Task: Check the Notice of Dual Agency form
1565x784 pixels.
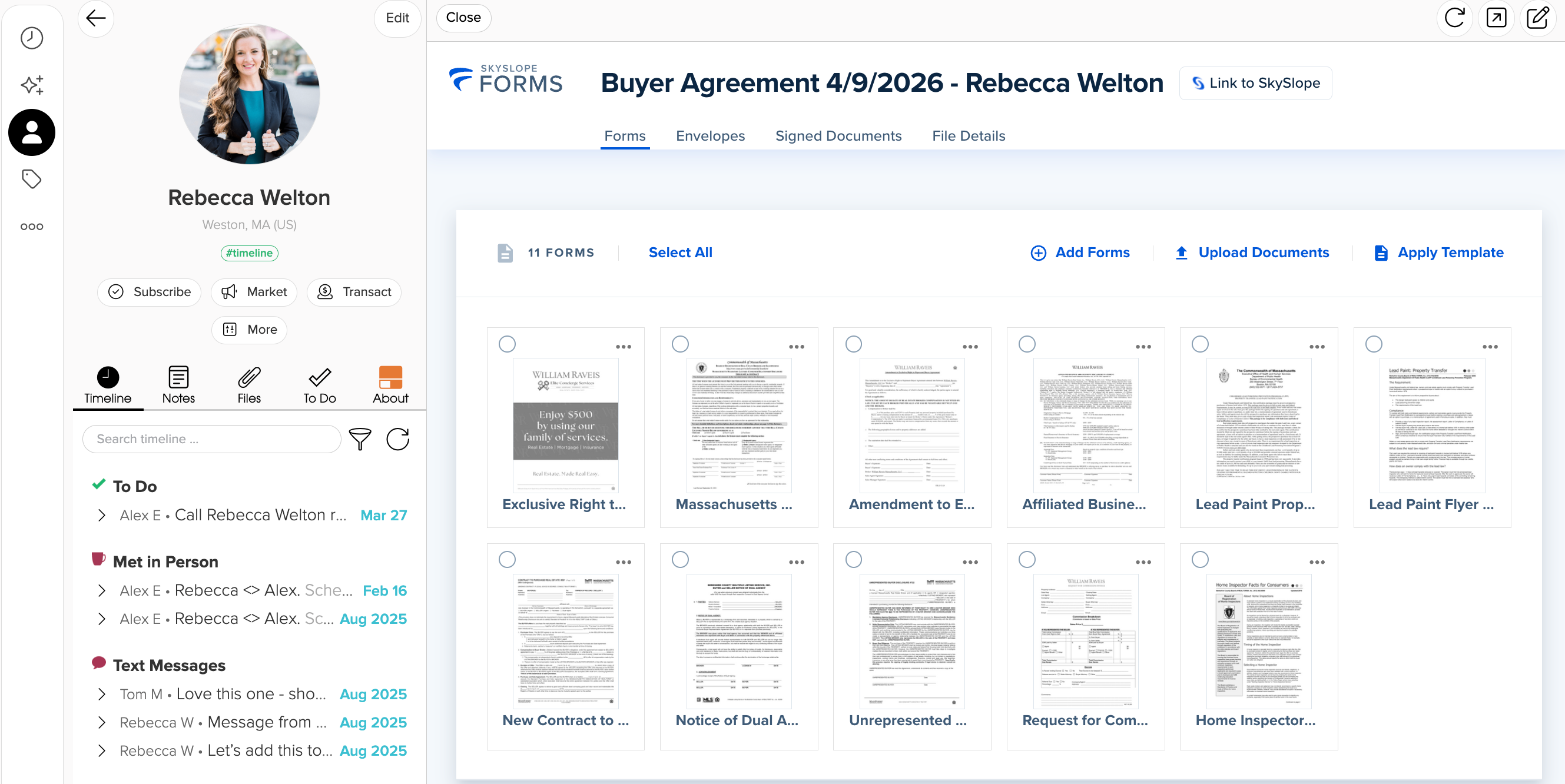Action: click(x=680, y=559)
